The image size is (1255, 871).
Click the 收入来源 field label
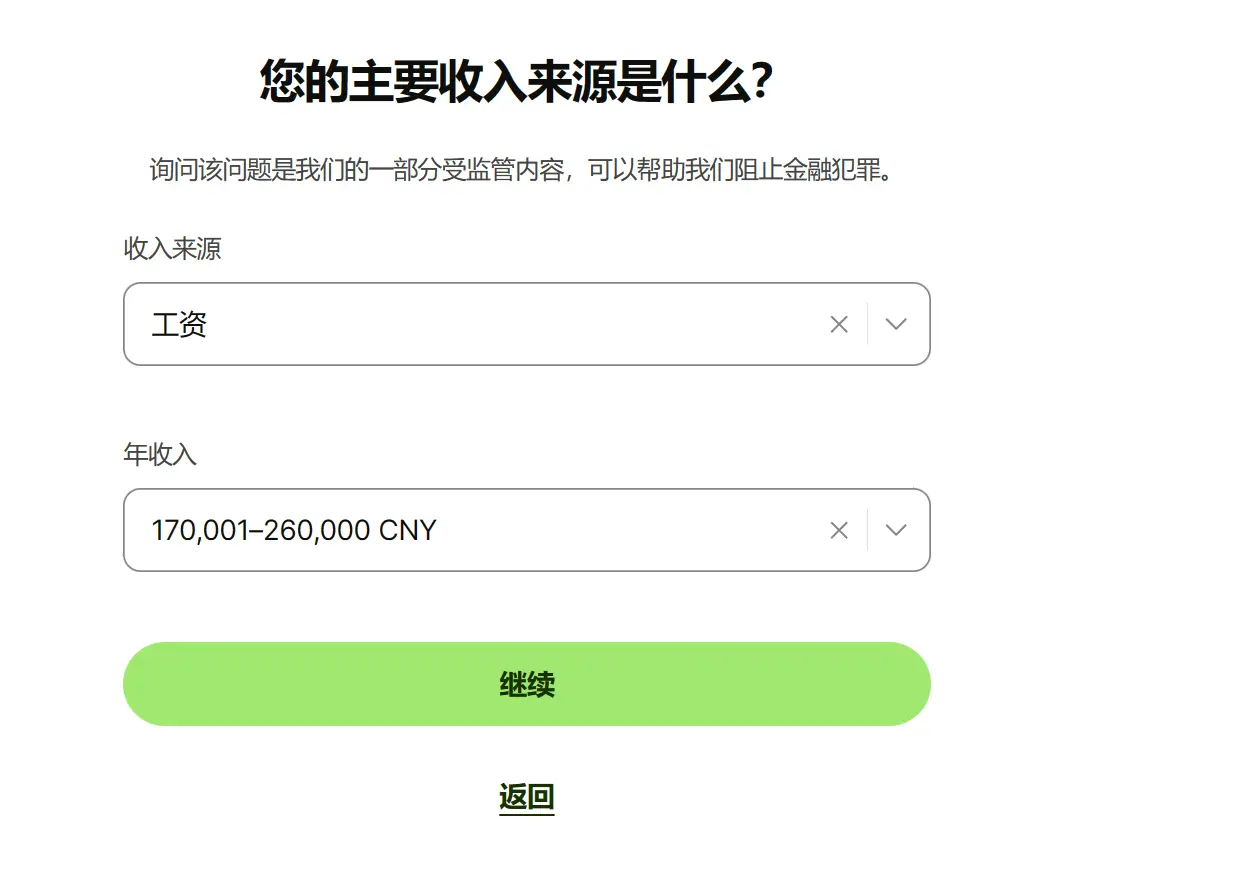[x=172, y=249]
